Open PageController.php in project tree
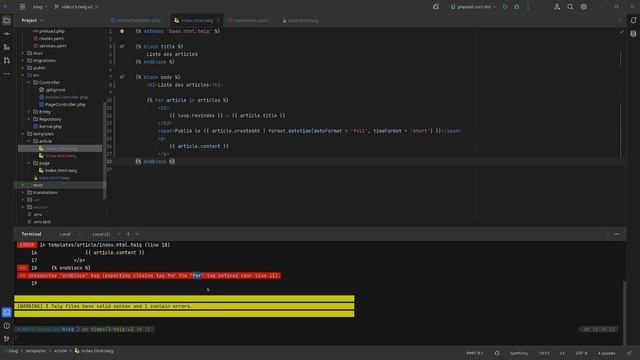 click(x=62, y=104)
